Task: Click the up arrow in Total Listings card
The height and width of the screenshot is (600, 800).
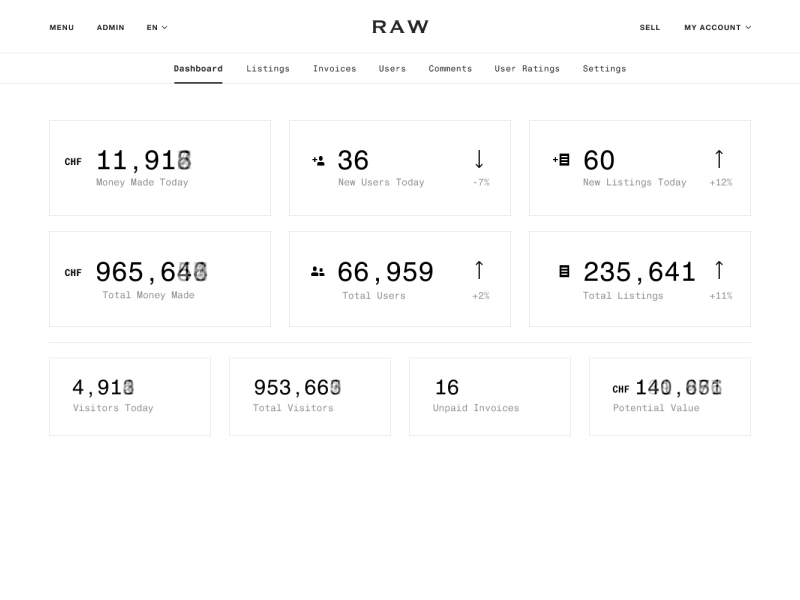Action: [x=719, y=270]
